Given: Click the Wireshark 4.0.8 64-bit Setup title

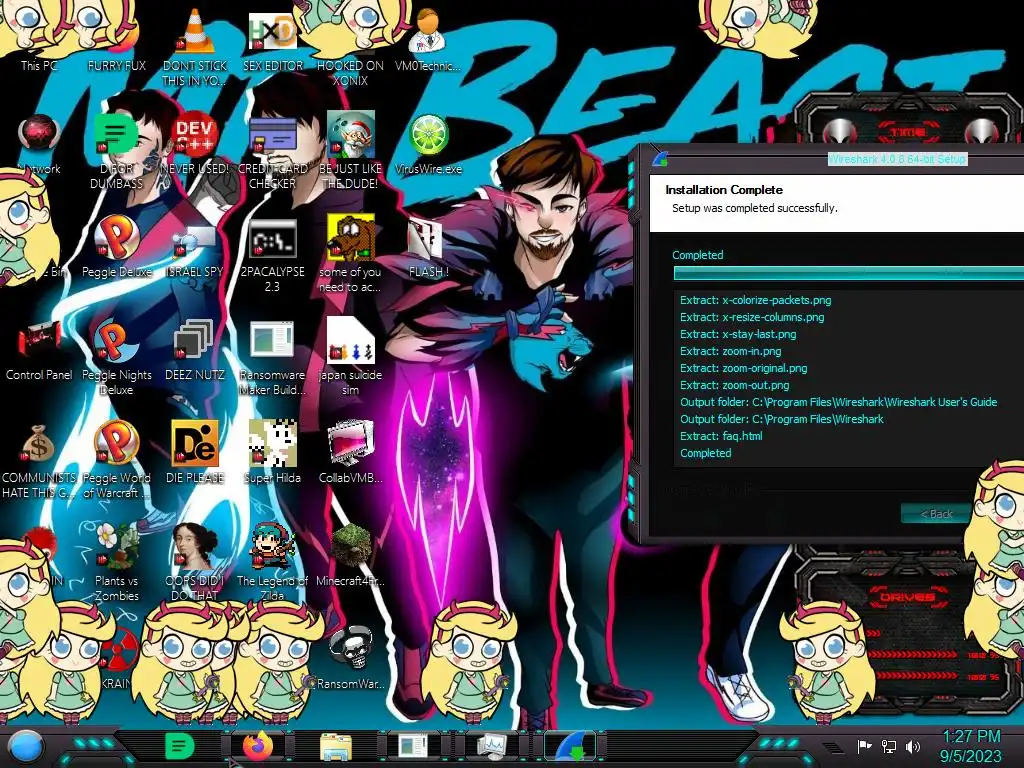Looking at the screenshot, I should (897, 159).
